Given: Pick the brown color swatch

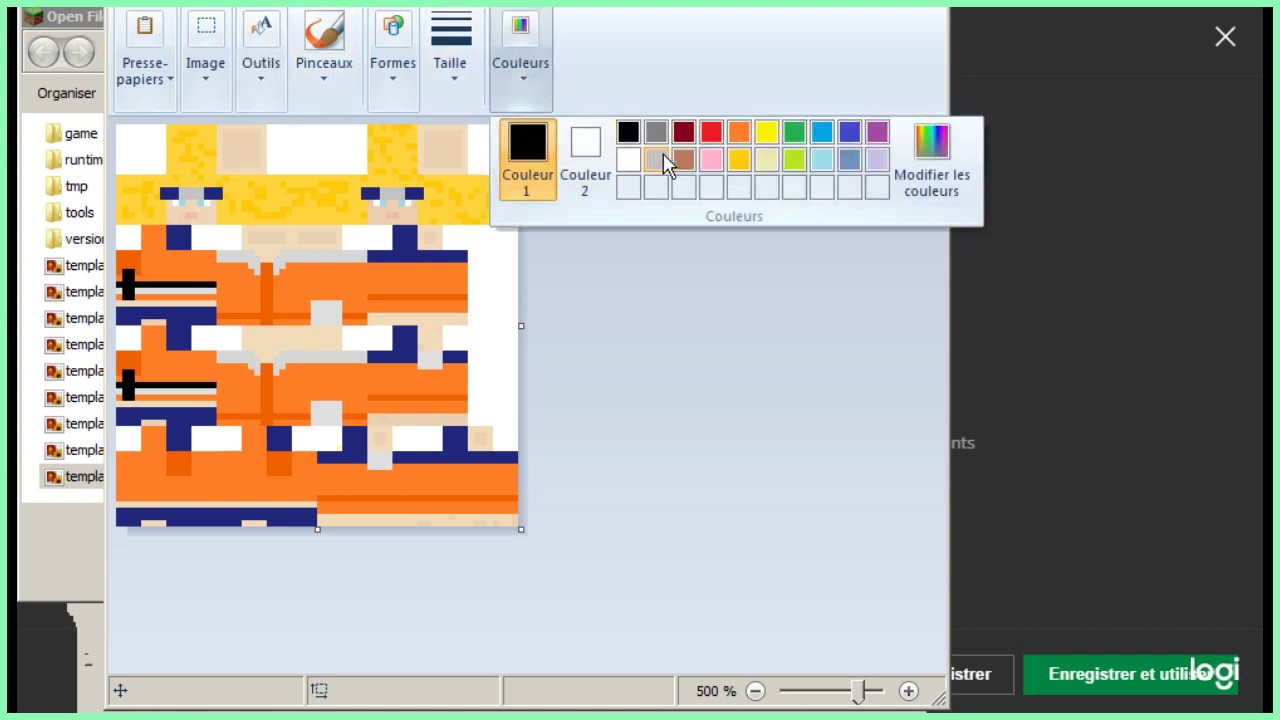Looking at the screenshot, I should 684,159.
